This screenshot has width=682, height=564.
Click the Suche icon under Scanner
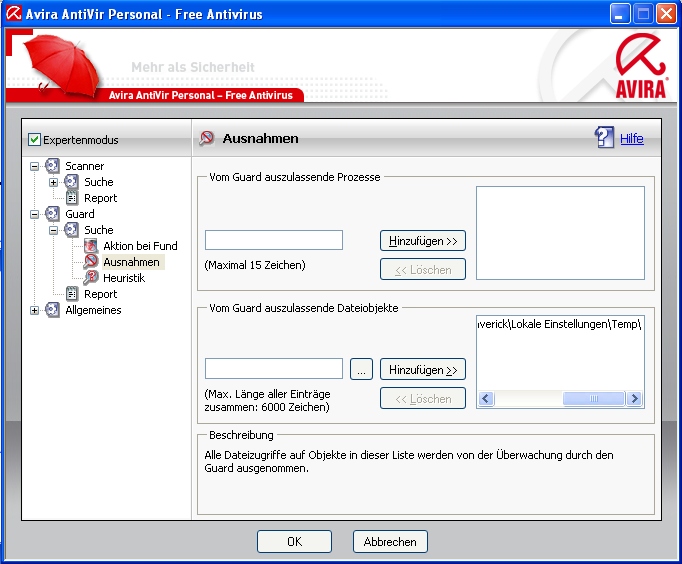[x=71, y=182]
